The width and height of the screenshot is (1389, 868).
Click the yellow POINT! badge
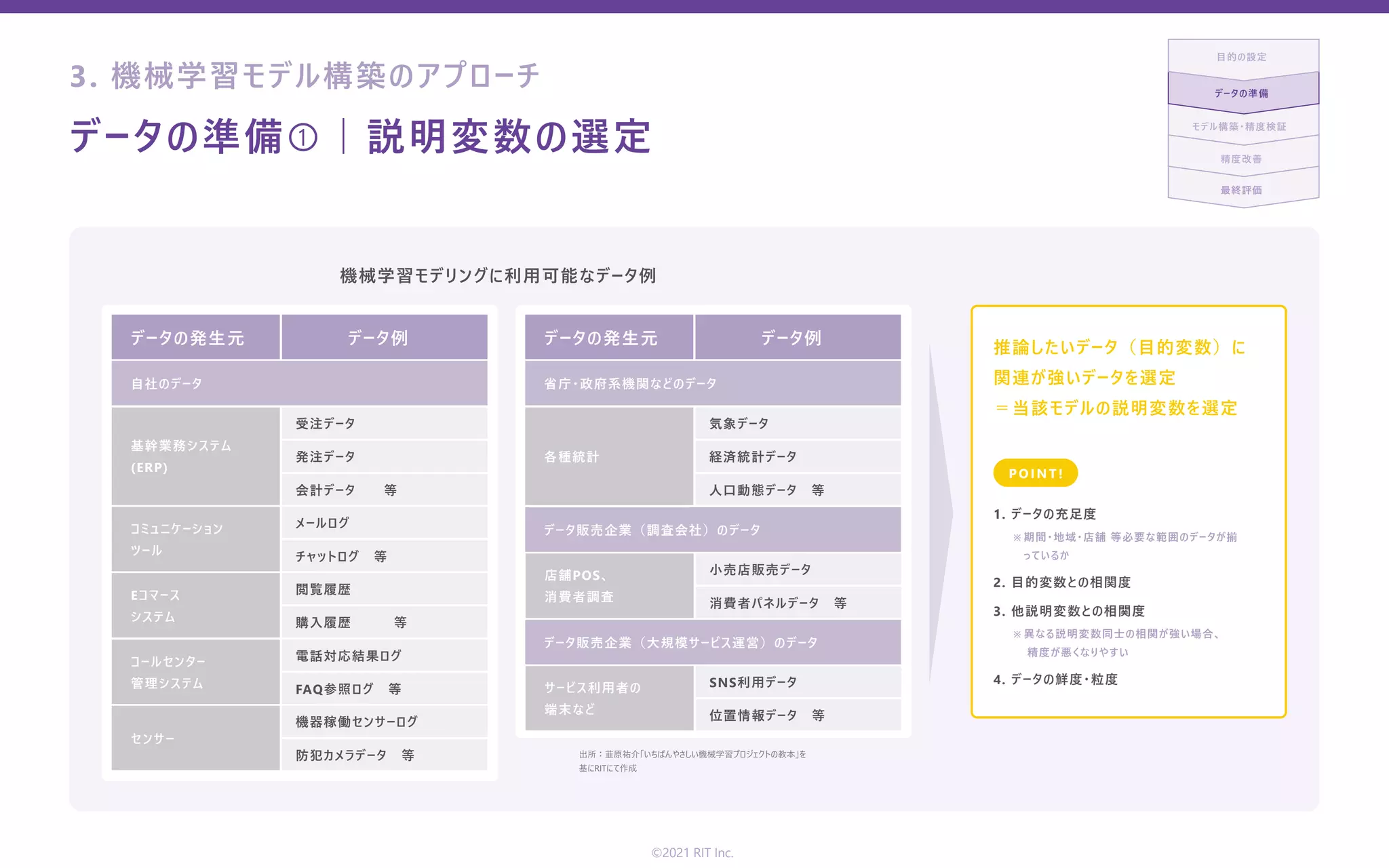tap(1035, 473)
